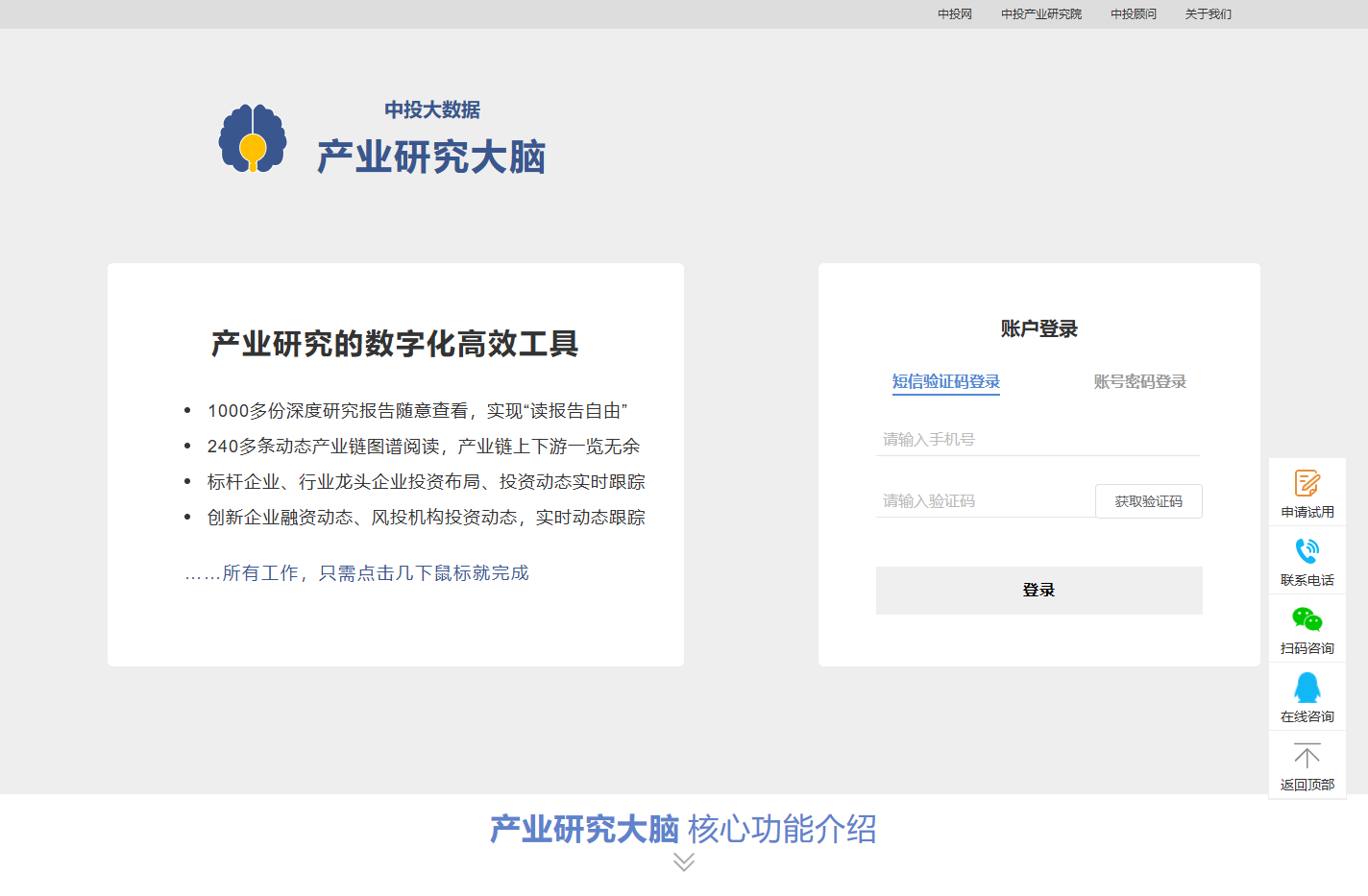1368x896 pixels.
Task: Focus the 请输入验证码 code field
Action: 985,500
